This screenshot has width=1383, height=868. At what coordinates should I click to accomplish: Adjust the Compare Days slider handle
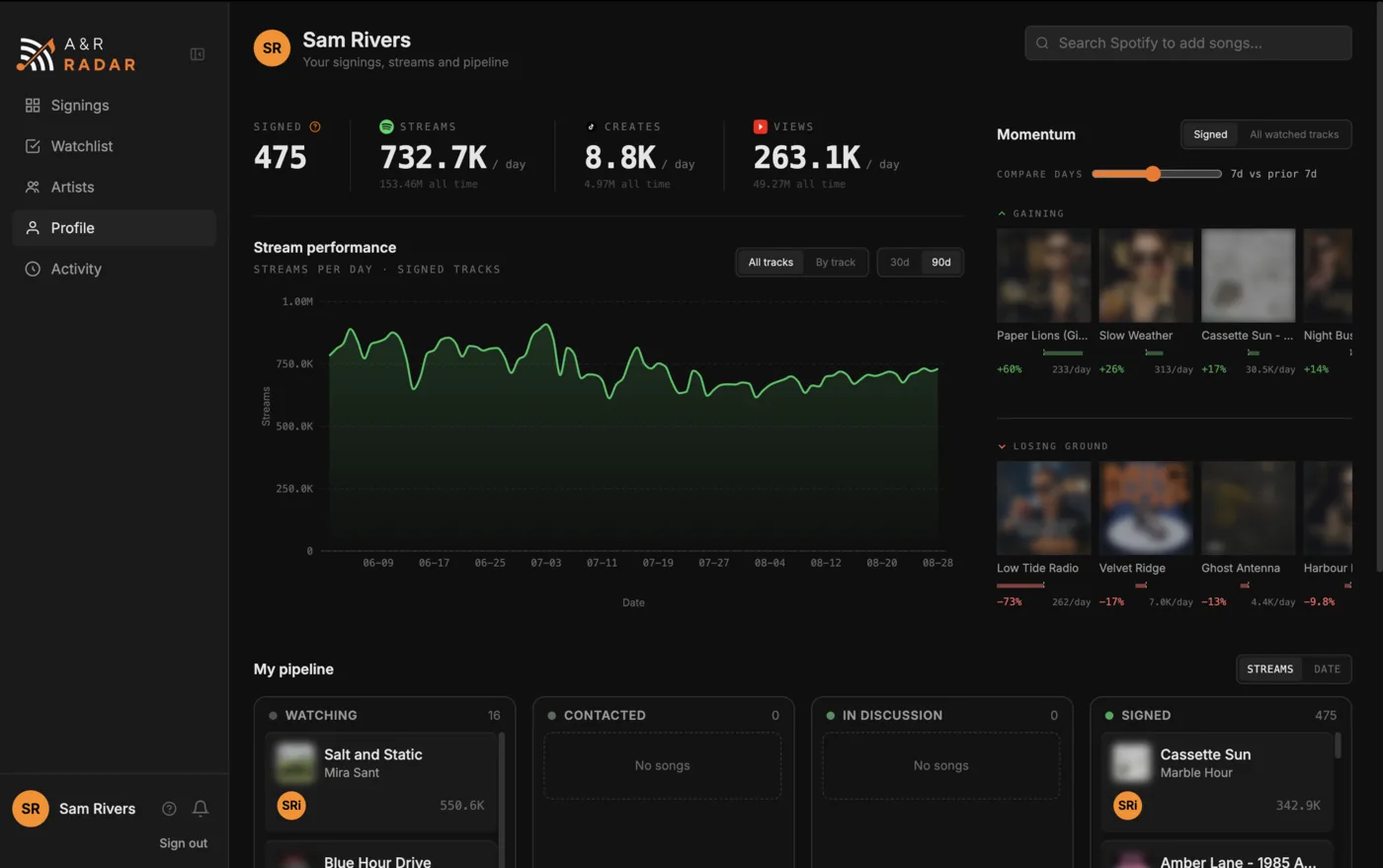point(1153,174)
